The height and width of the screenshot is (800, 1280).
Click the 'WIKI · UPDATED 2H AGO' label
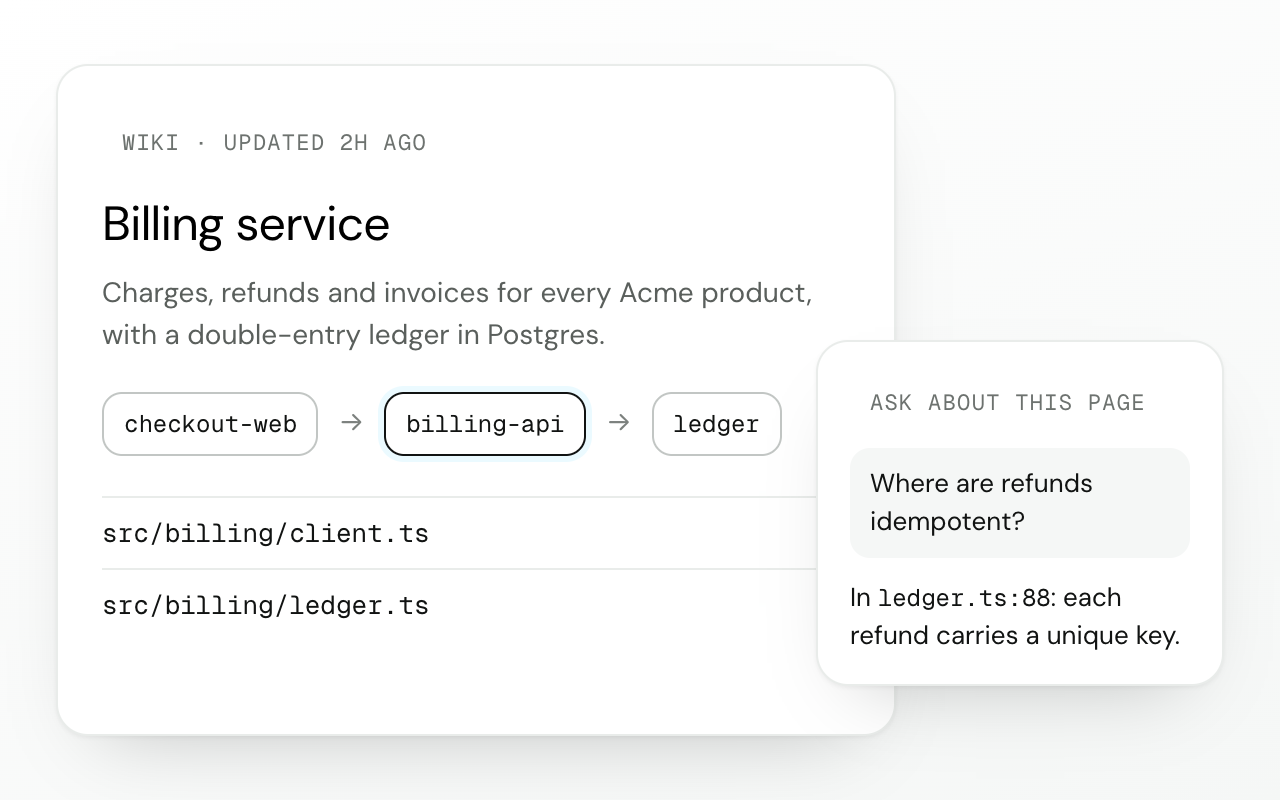point(274,143)
